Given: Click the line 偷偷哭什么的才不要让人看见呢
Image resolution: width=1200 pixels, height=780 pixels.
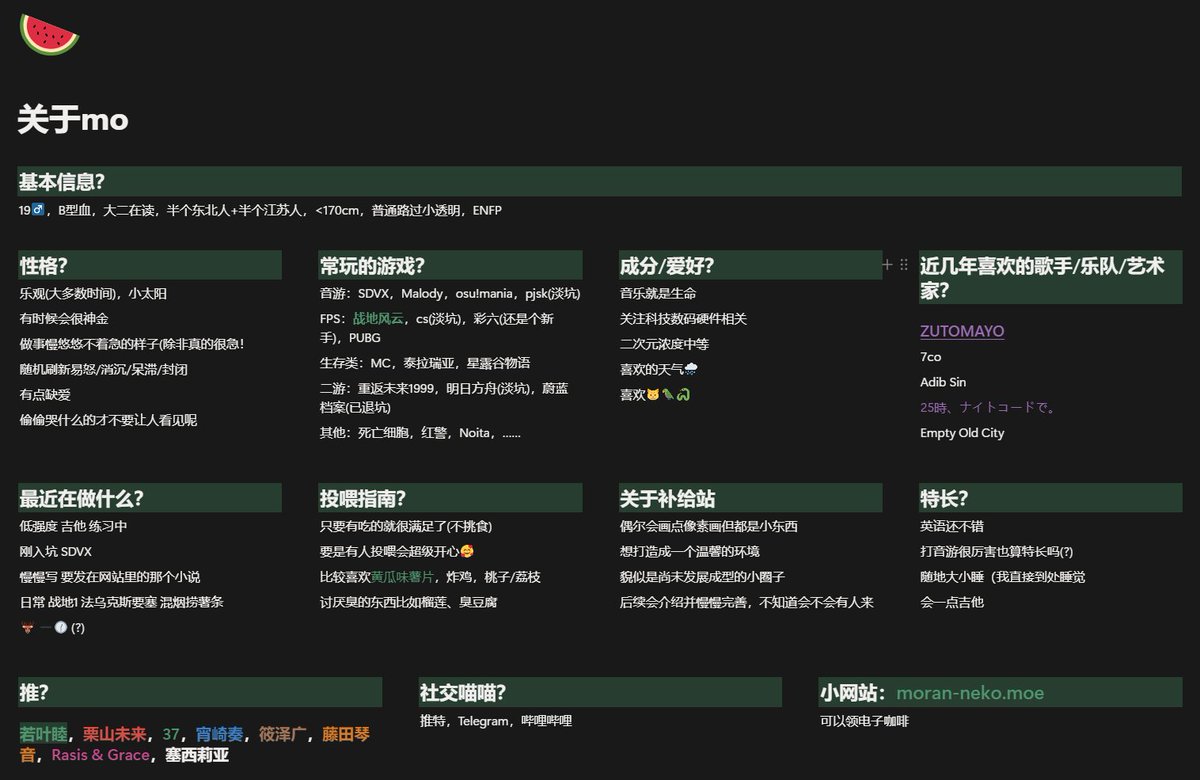Looking at the screenshot, I should [108, 420].
